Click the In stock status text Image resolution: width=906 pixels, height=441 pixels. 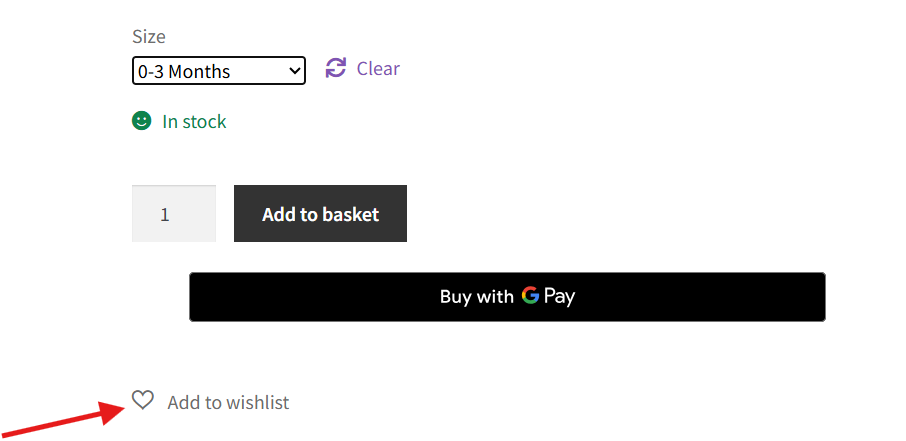[x=194, y=122]
